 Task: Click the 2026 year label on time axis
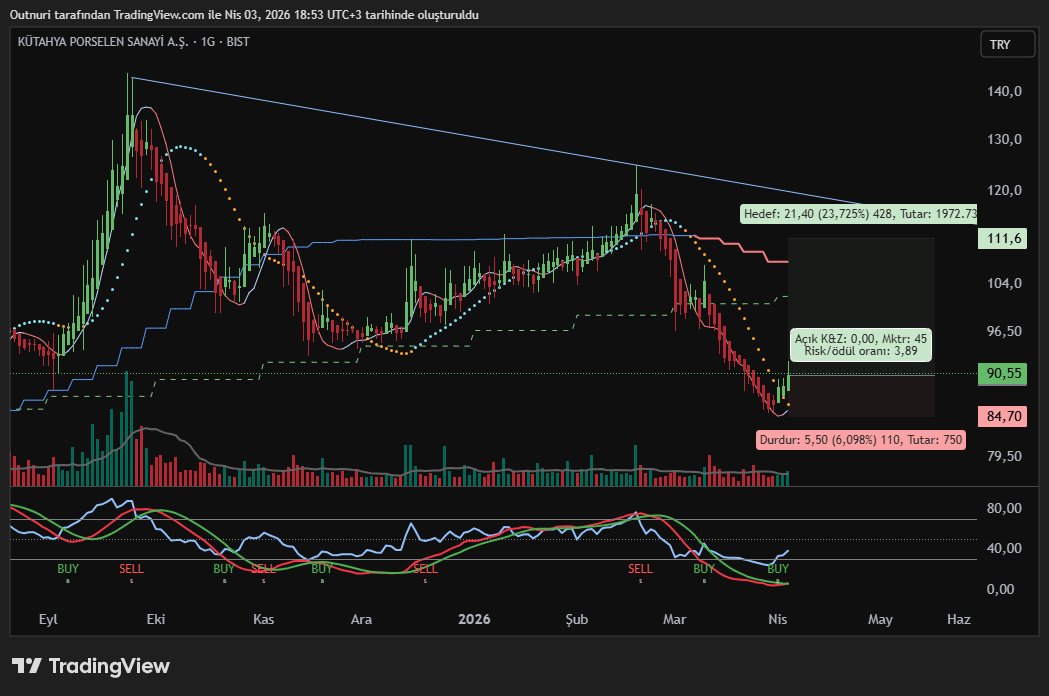[474, 619]
